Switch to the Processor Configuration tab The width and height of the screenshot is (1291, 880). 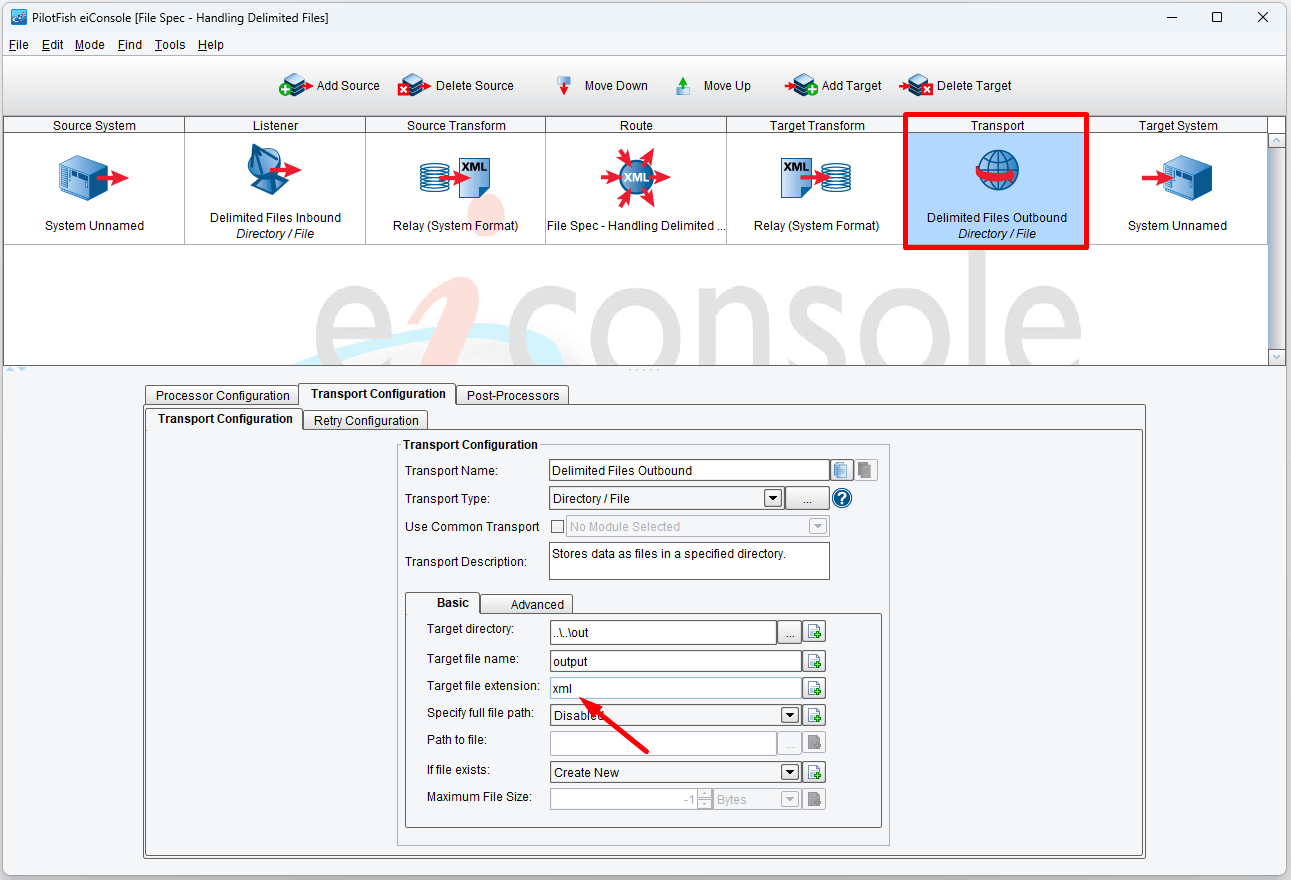pyautogui.click(x=222, y=395)
